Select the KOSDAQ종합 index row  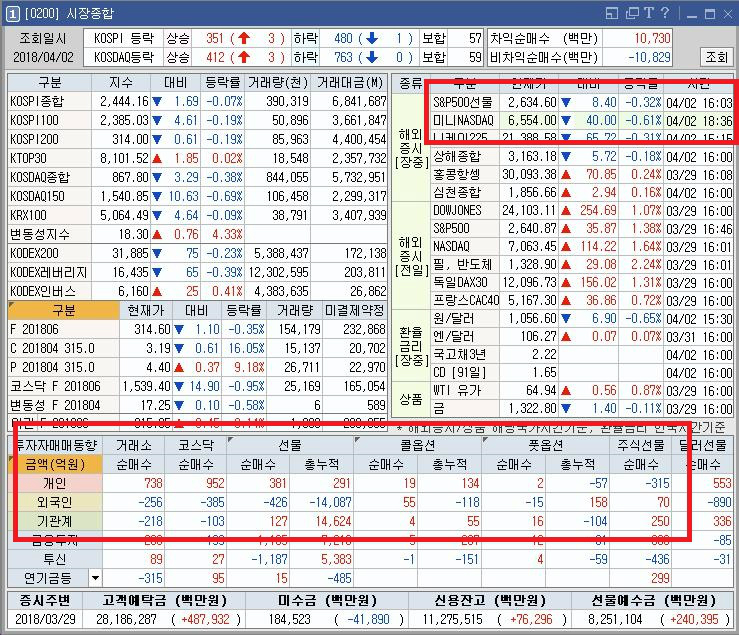point(48,177)
